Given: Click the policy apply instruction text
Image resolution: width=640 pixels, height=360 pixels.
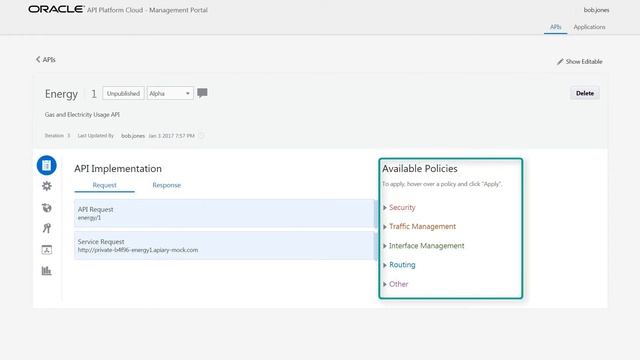Looking at the screenshot, I should point(442,184).
